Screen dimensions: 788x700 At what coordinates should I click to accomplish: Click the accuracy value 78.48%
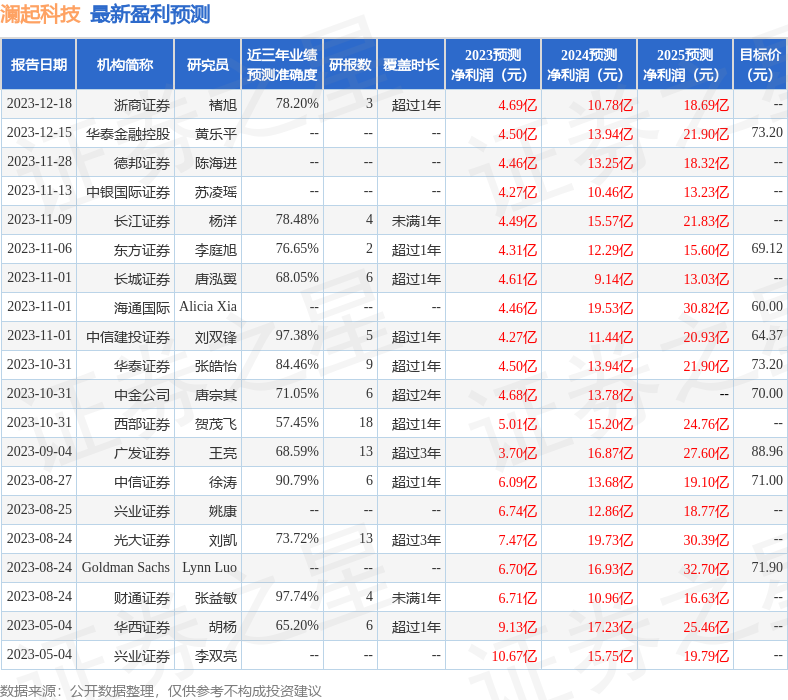point(297,220)
